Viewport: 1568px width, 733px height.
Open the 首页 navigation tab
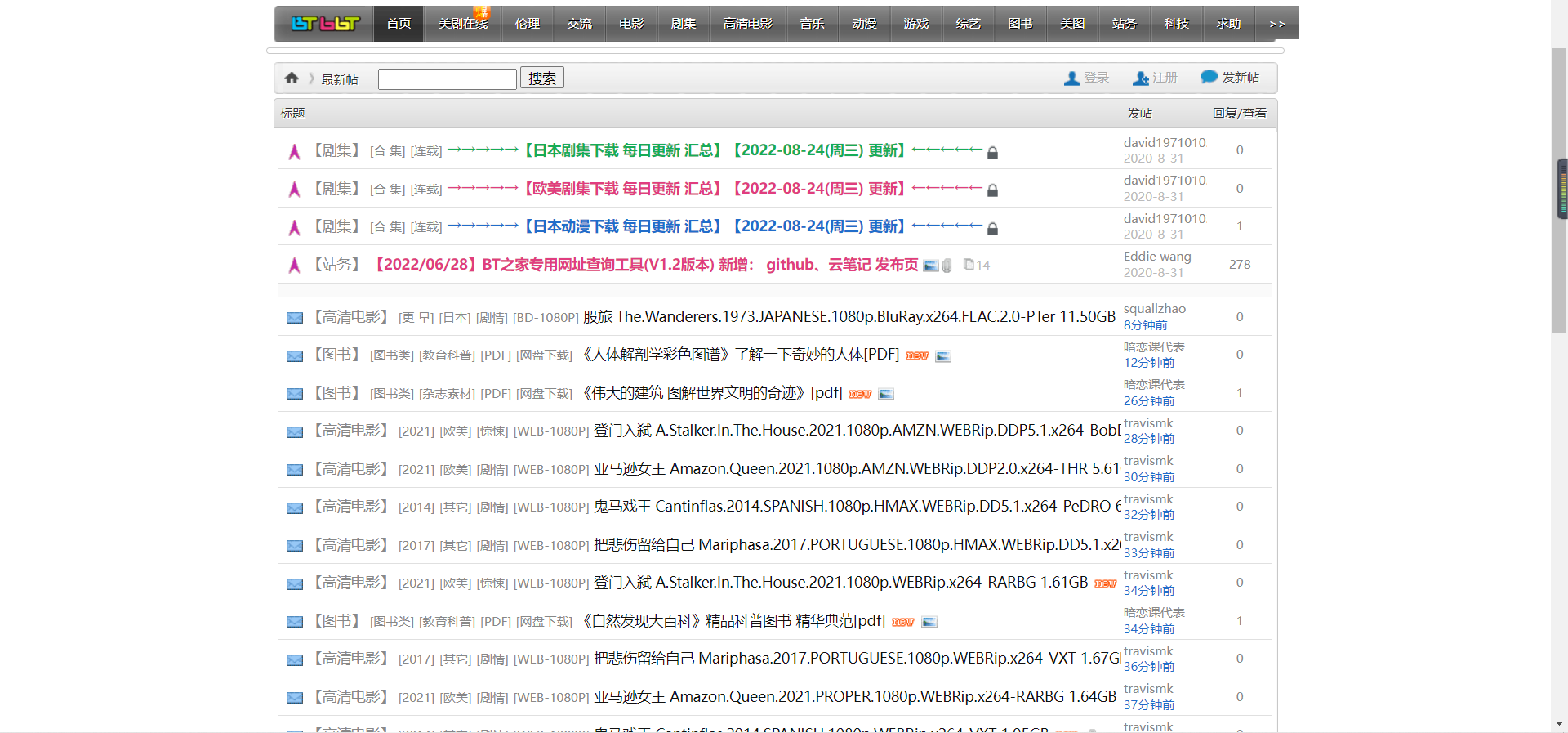(x=399, y=24)
